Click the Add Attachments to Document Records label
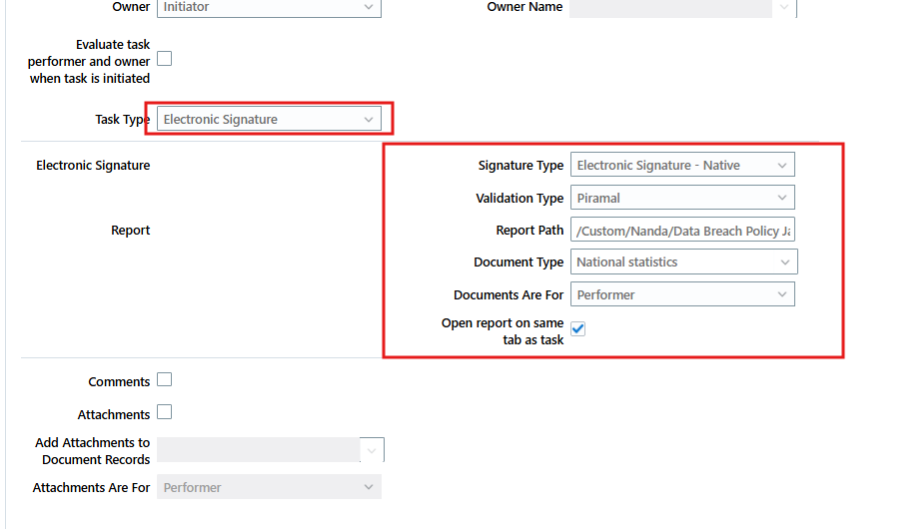 tap(92, 451)
